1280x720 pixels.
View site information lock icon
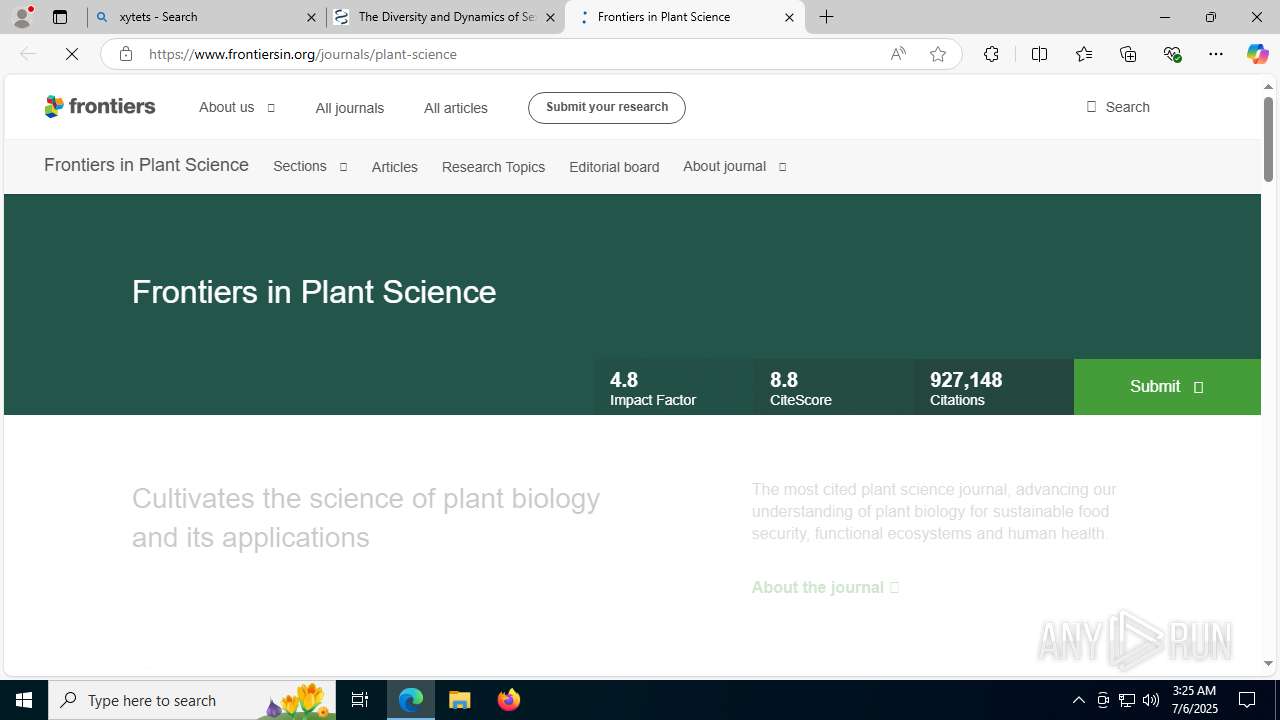coord(125,54)
